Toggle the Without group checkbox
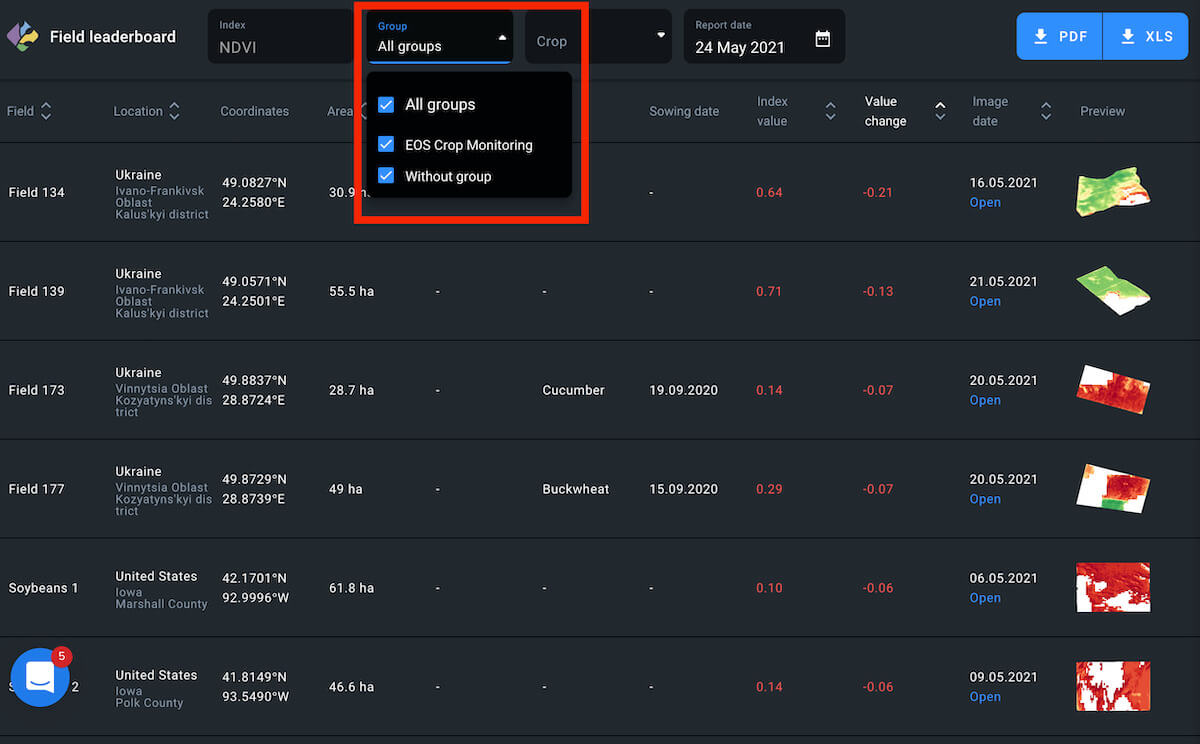This screenshot has height=744, width=1200. coord(386,176)
